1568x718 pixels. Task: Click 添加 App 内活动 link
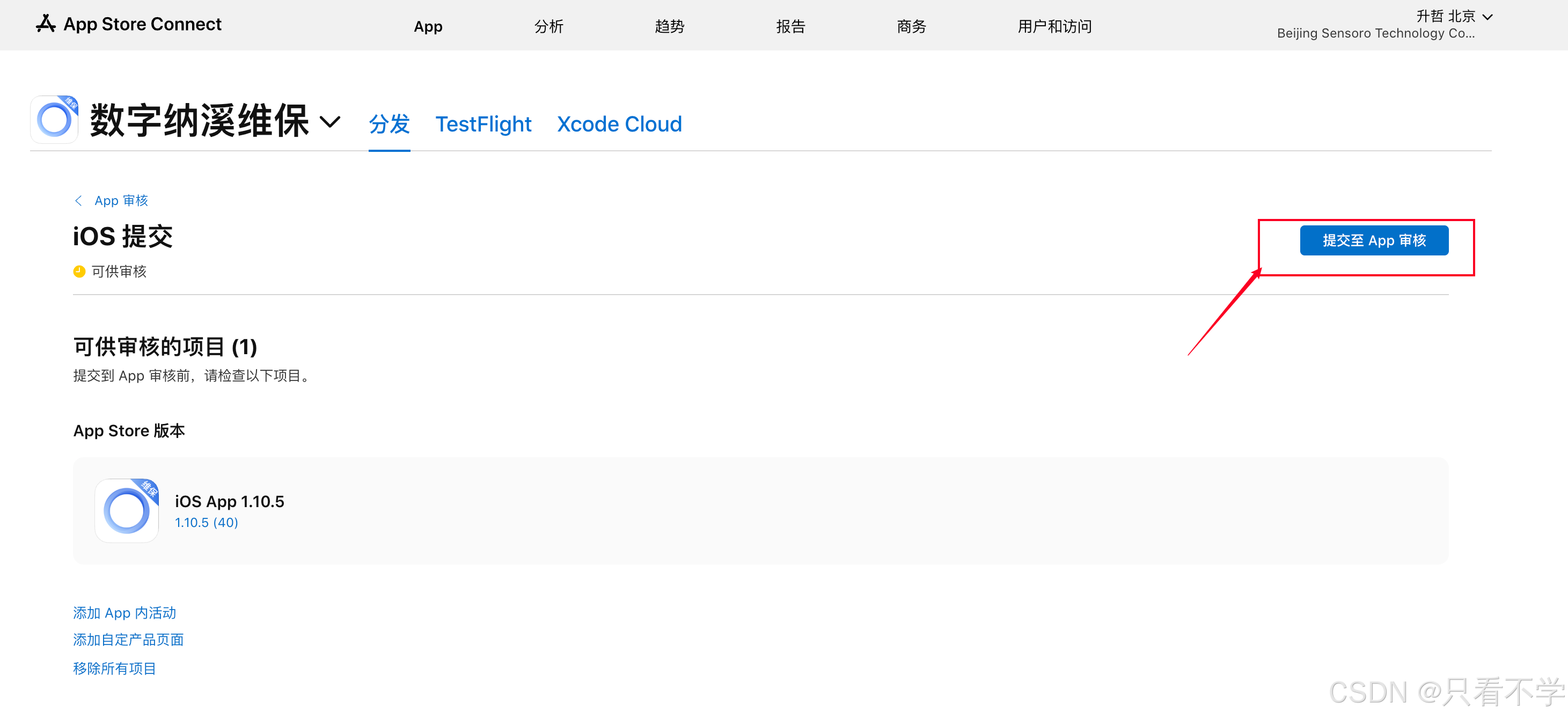125,613
